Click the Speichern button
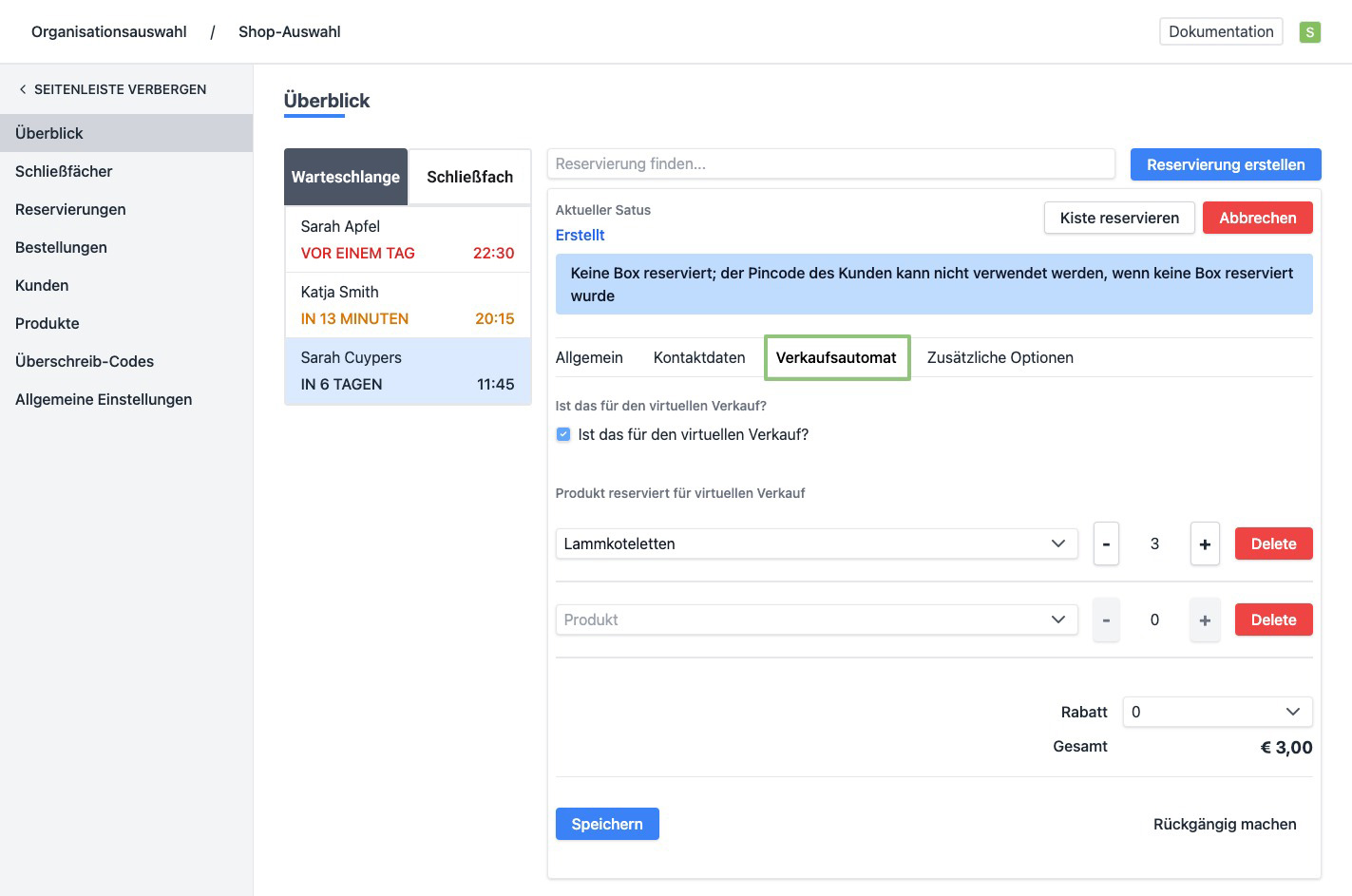1352x896 pixels. (x=606, y=824)
